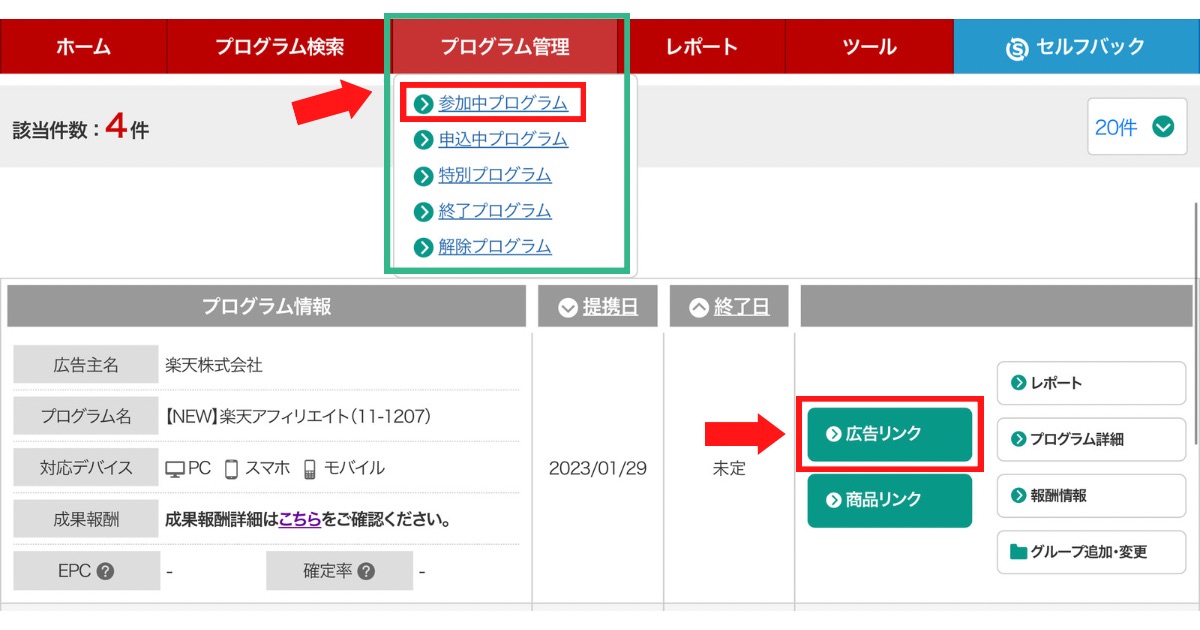Click the 広告主名 row label
The width and height of the screenshot is (1200, 630).
tap(86, 365)
